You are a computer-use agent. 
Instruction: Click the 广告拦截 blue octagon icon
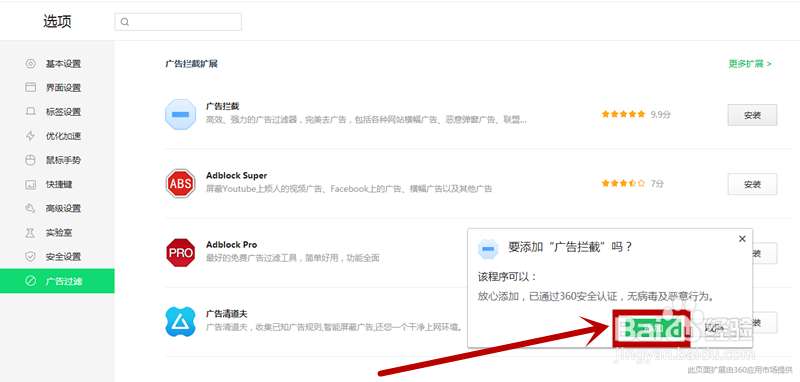(x=181, y=115)
